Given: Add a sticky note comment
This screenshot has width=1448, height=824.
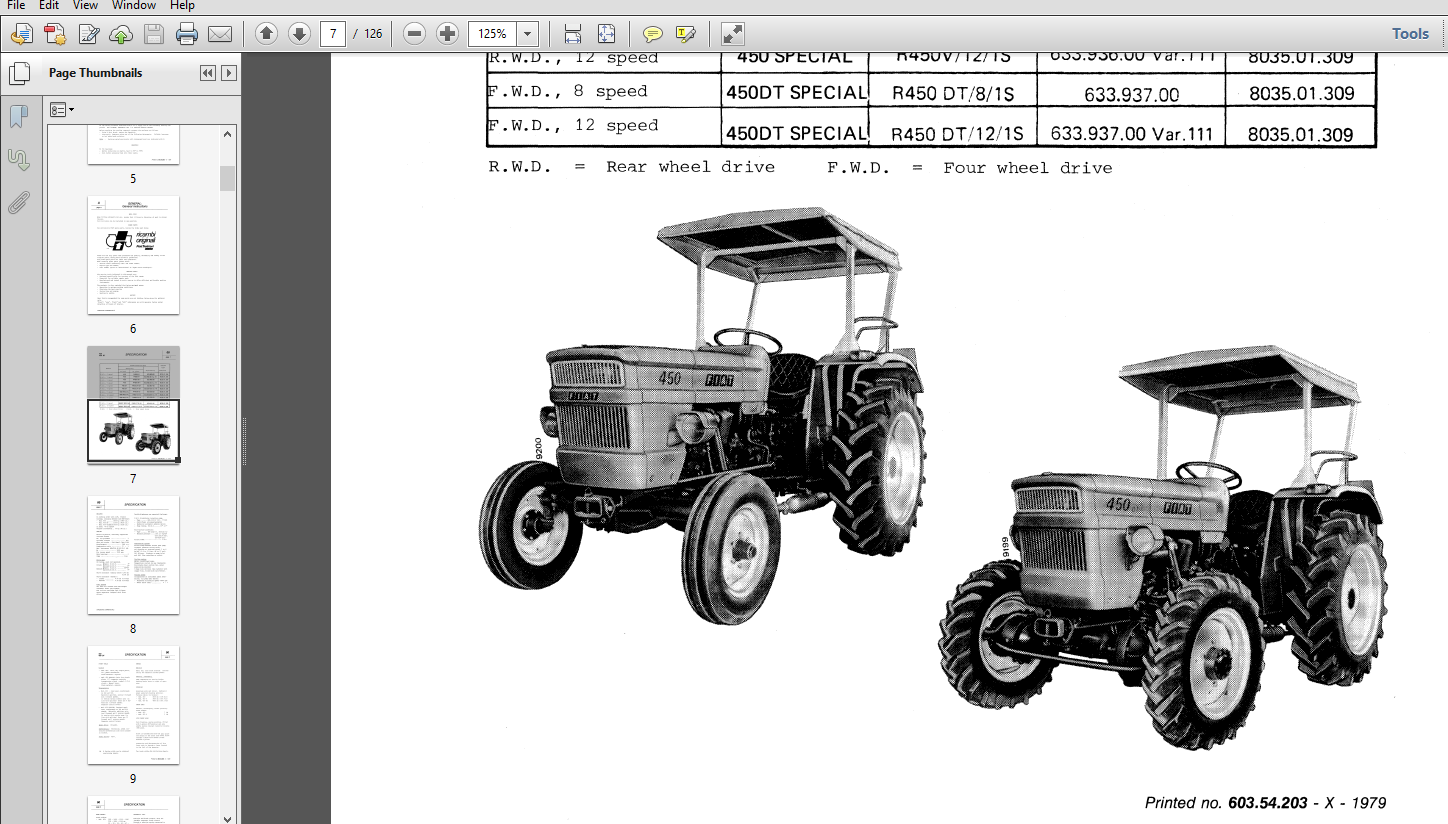Looking at the screenshot, I should (652, 34).
